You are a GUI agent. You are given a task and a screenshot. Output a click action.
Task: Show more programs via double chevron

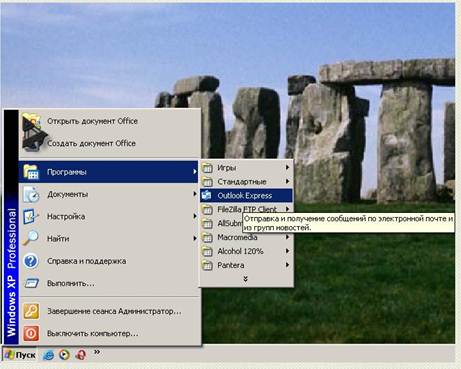click(x=246, y=279)
